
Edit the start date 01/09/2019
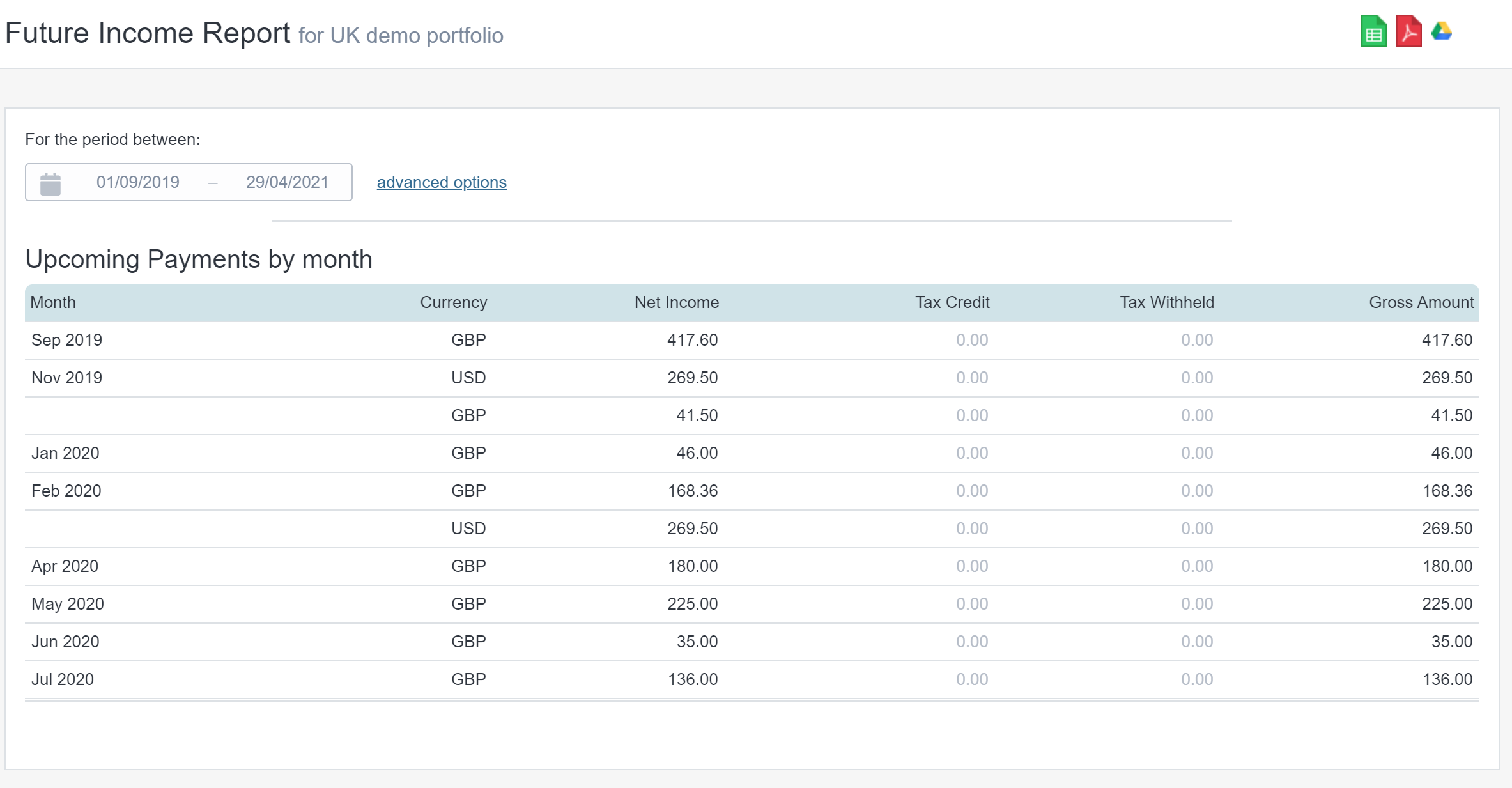tap(138, 182)
